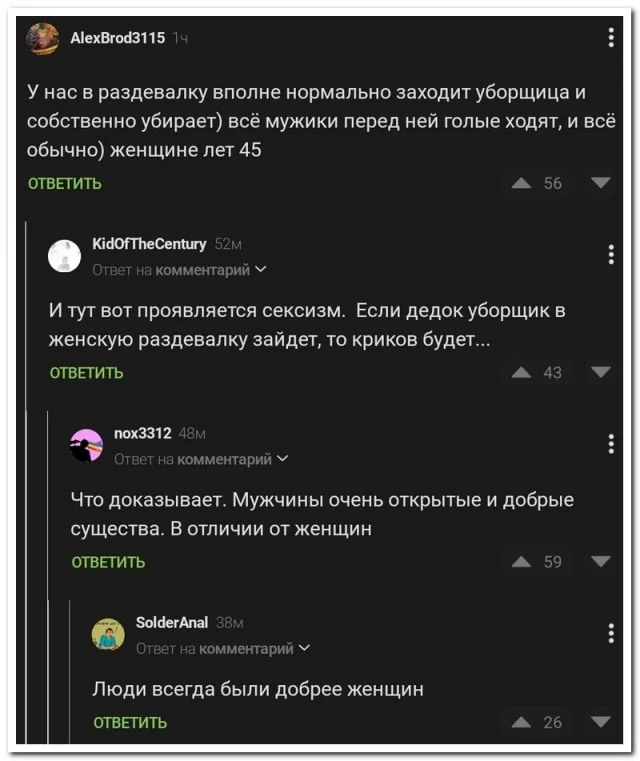Downvote AlexBrod3115's comment
The height and width of the screenshot is (761, 640).
click(x=600, y=183)
